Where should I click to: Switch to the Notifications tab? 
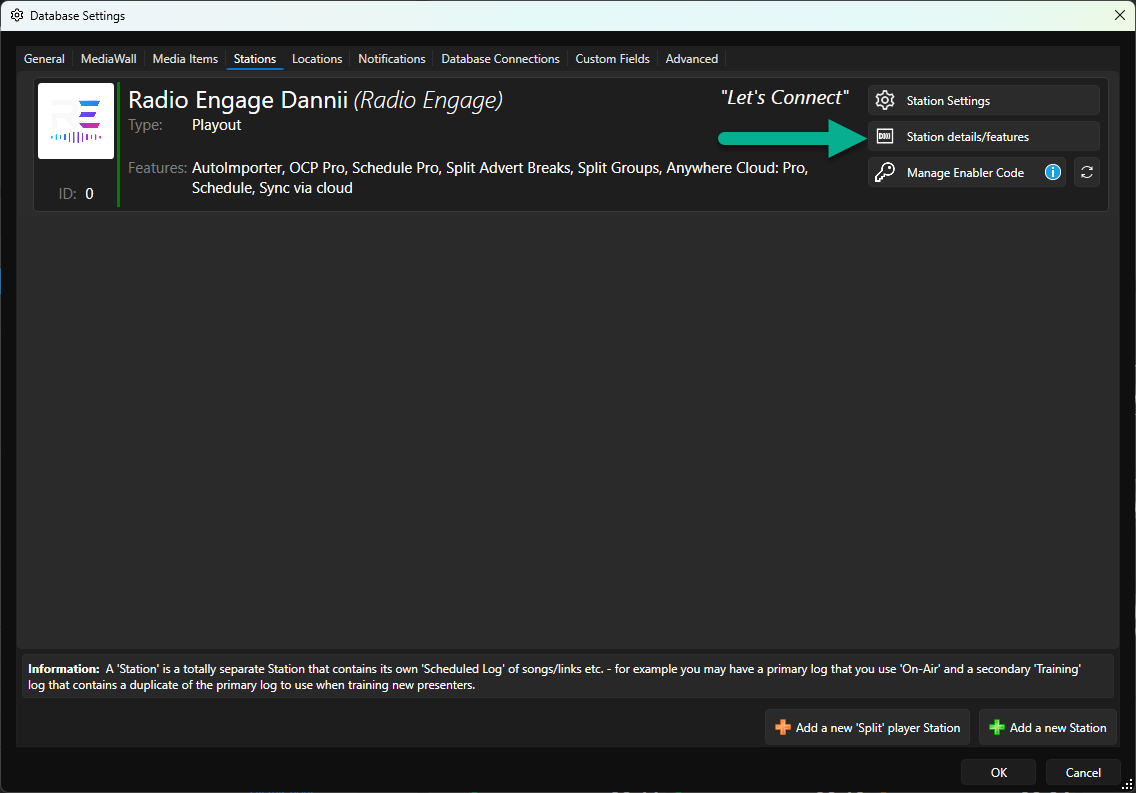(x=391, y=59)
